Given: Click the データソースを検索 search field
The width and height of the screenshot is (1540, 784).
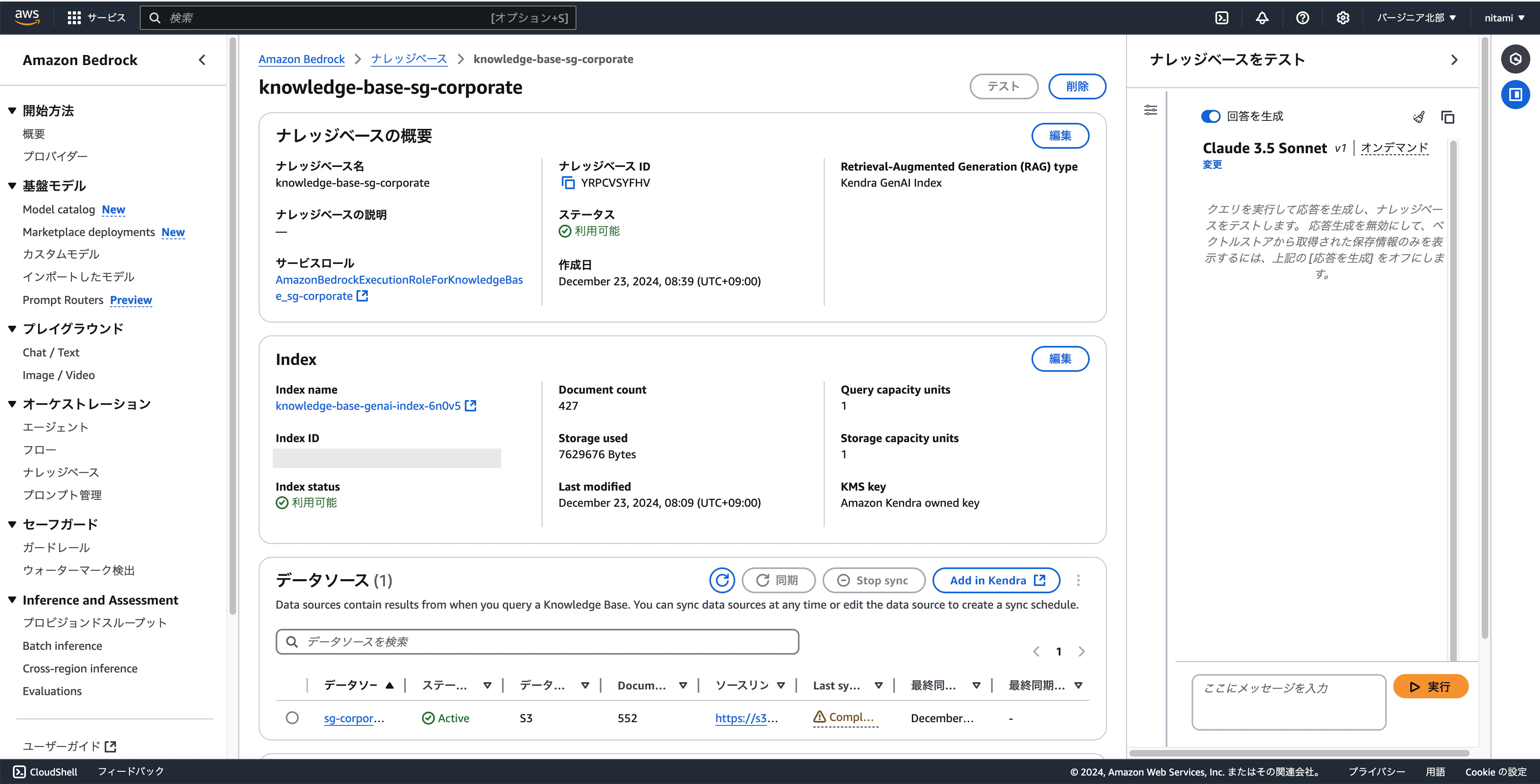Looking at the screenshot, I should [537, 642].
